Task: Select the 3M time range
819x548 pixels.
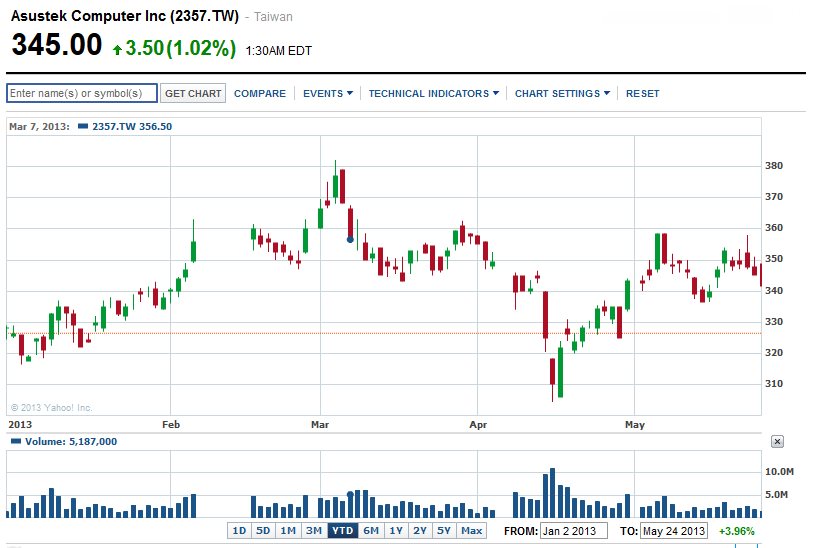Action: 313,531
